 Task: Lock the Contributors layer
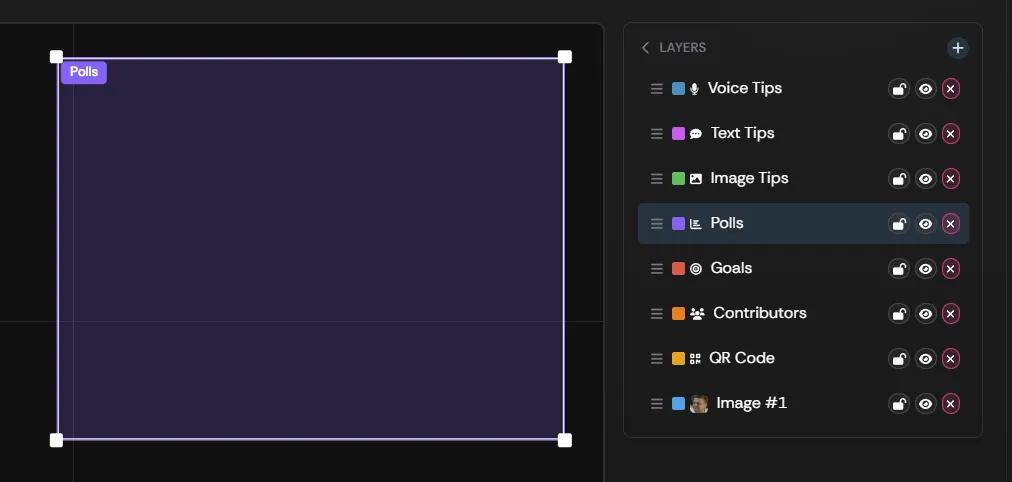(899, 314)
